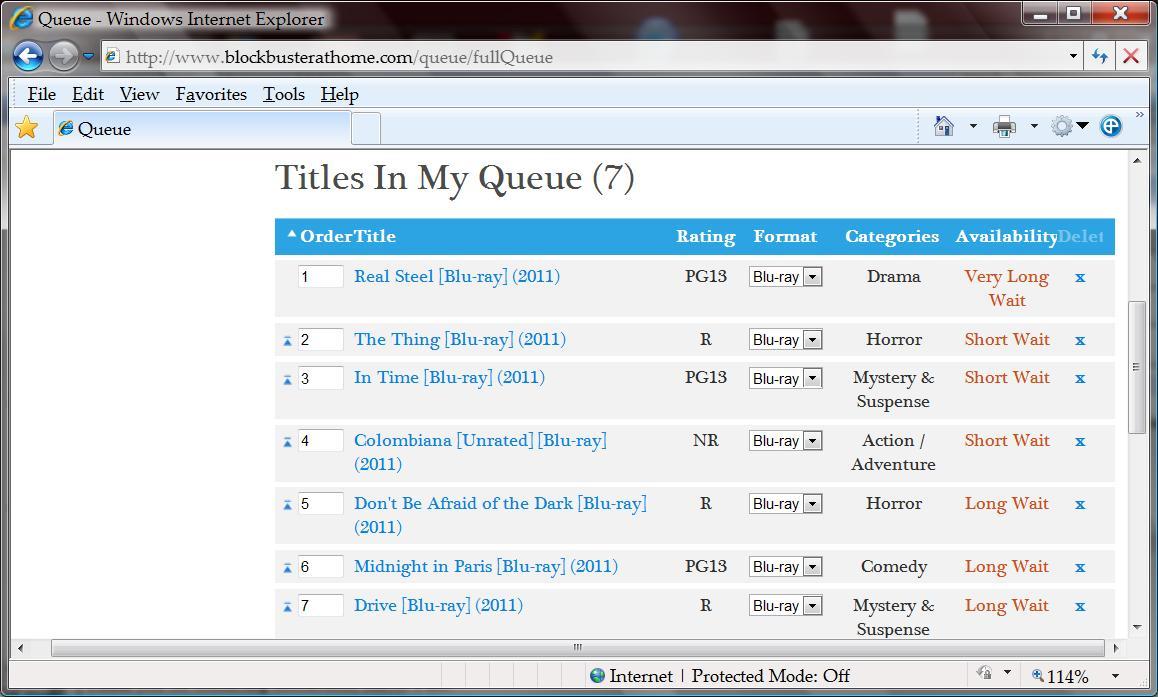The image size is (1158, 697).
Task: Delete The Thing from the queue
Action: point(1080,340)
